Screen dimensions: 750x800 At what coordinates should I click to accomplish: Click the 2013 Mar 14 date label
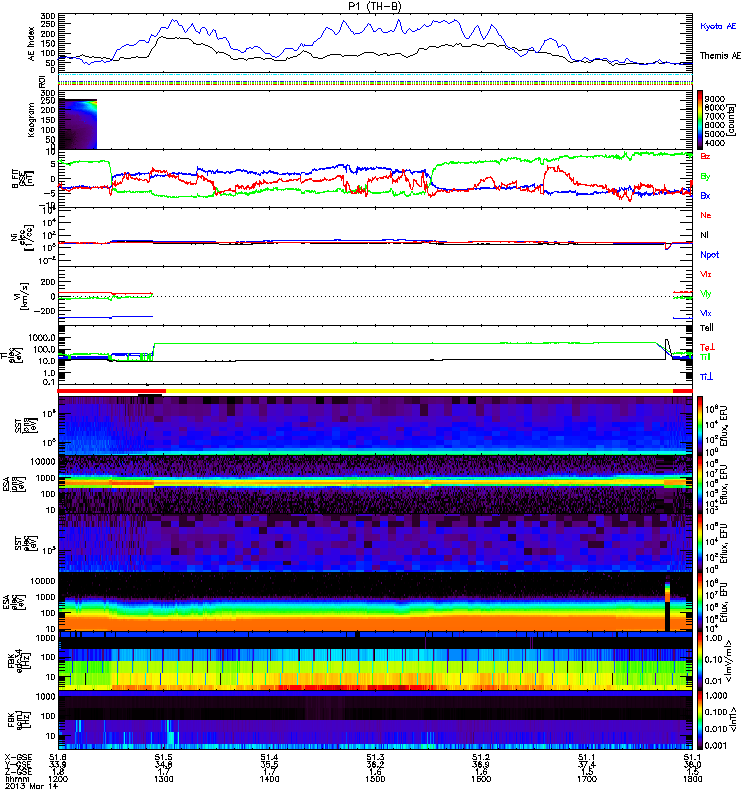pos(32,786)
